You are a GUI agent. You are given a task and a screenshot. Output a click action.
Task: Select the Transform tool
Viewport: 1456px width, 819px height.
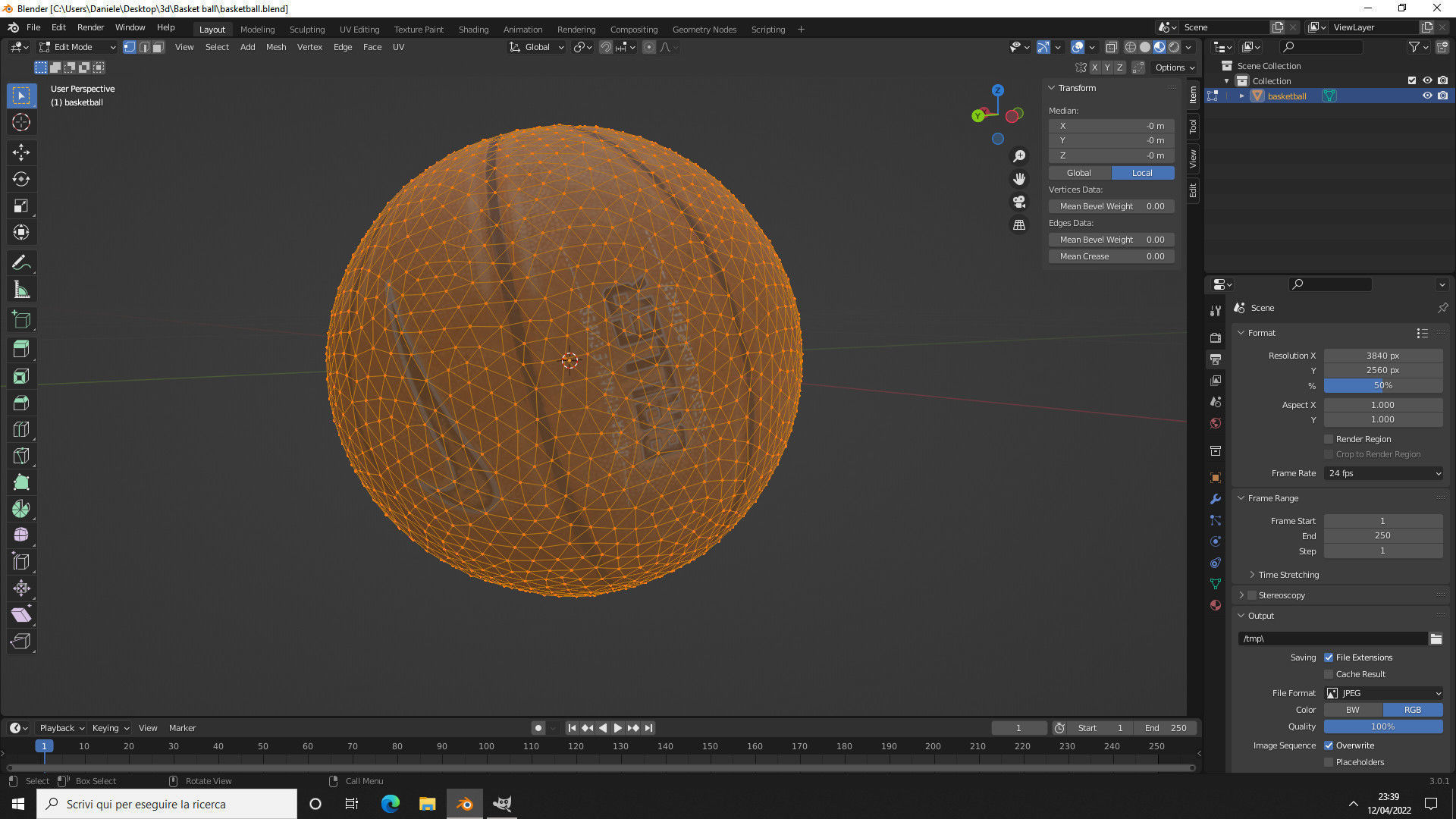tap(21, 232)
